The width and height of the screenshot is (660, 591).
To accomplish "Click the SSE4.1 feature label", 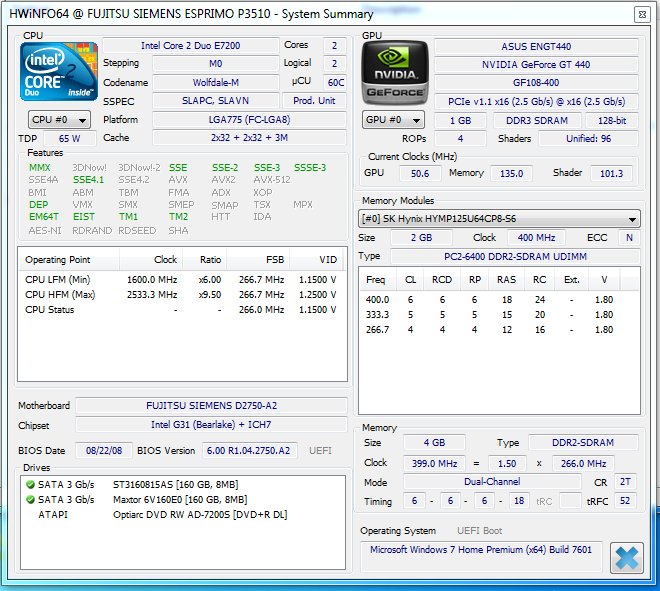I will (x=88, y=180).
